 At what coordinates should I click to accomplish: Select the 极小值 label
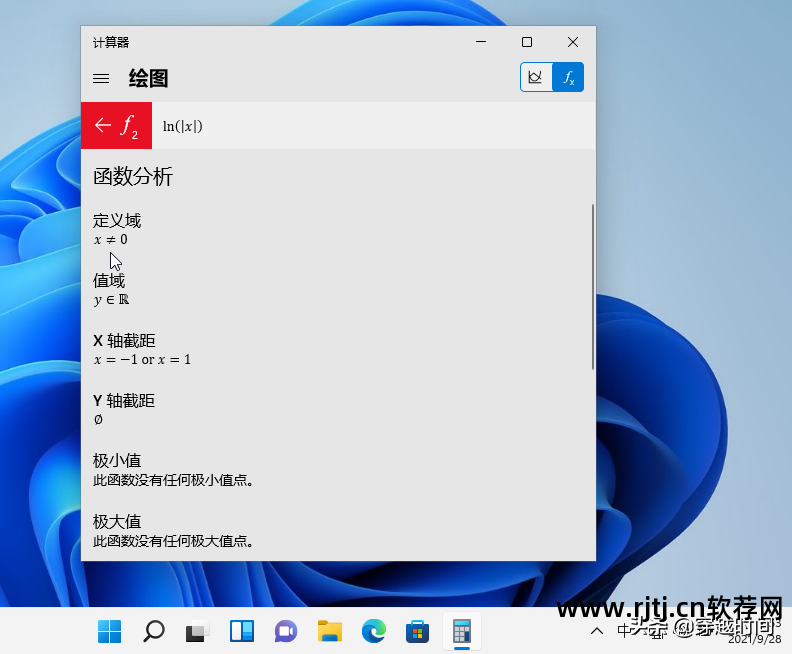click(117, 461)
